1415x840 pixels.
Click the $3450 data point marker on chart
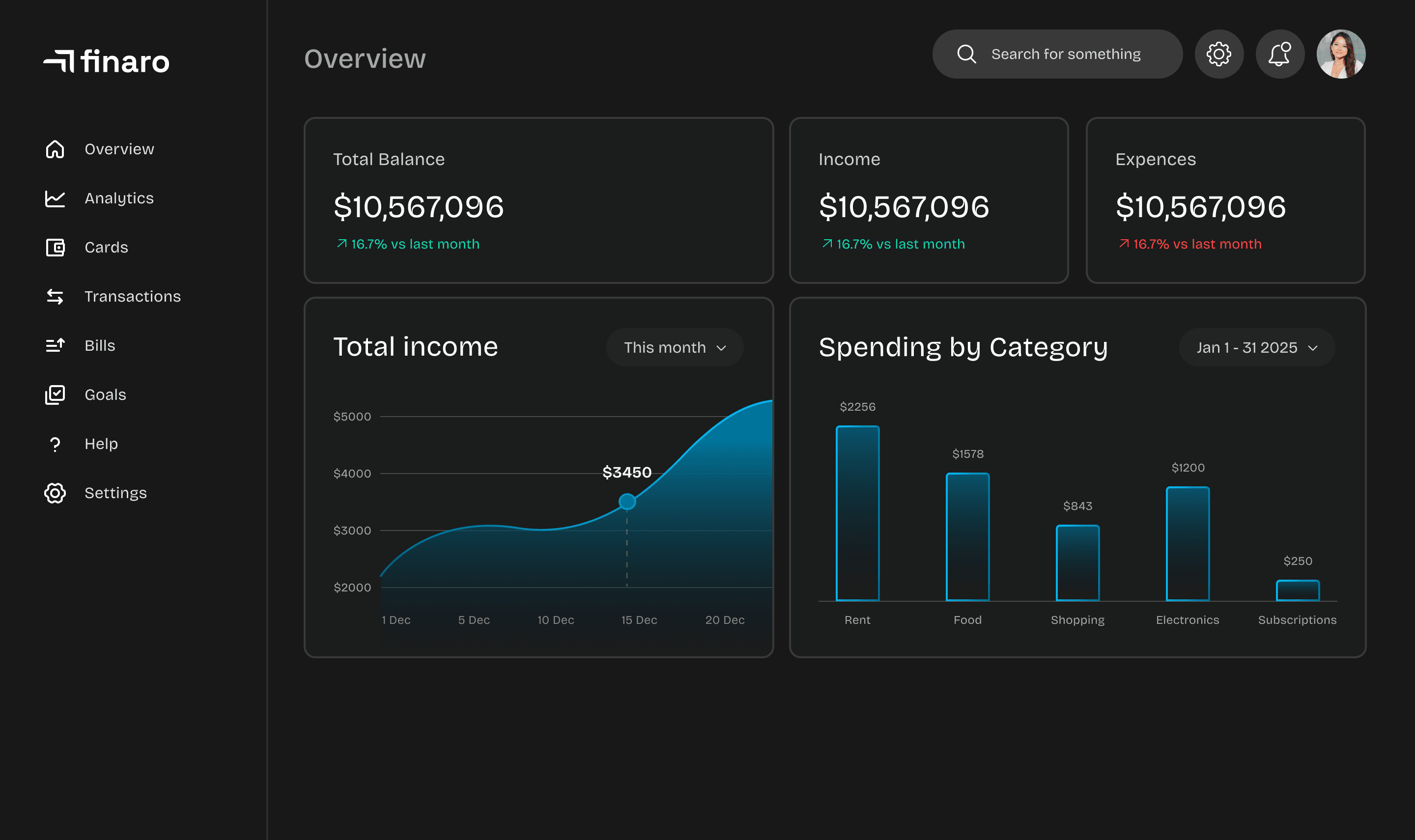pos(626,501)
